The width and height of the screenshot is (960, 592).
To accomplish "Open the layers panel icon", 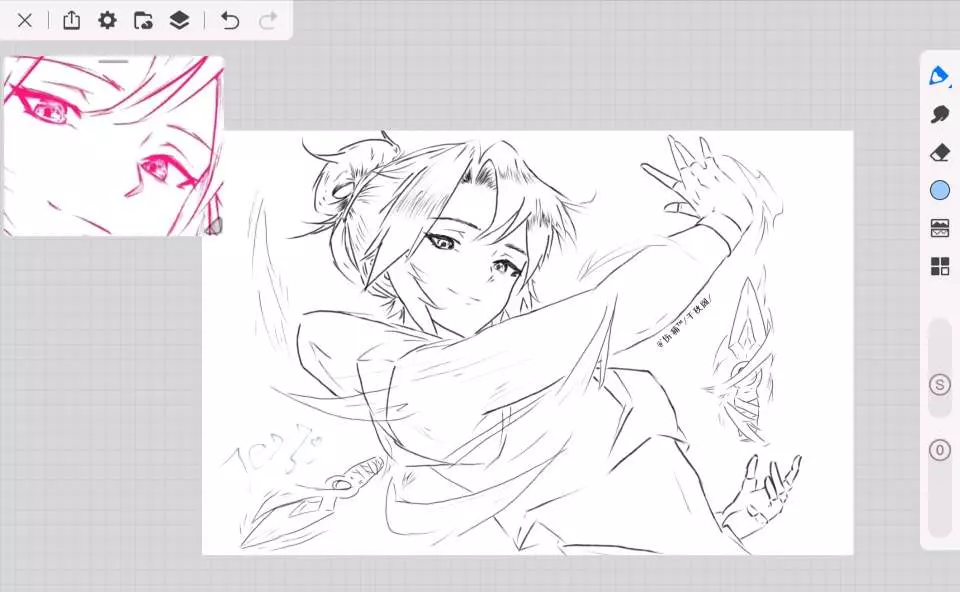I will pos(179,20).
